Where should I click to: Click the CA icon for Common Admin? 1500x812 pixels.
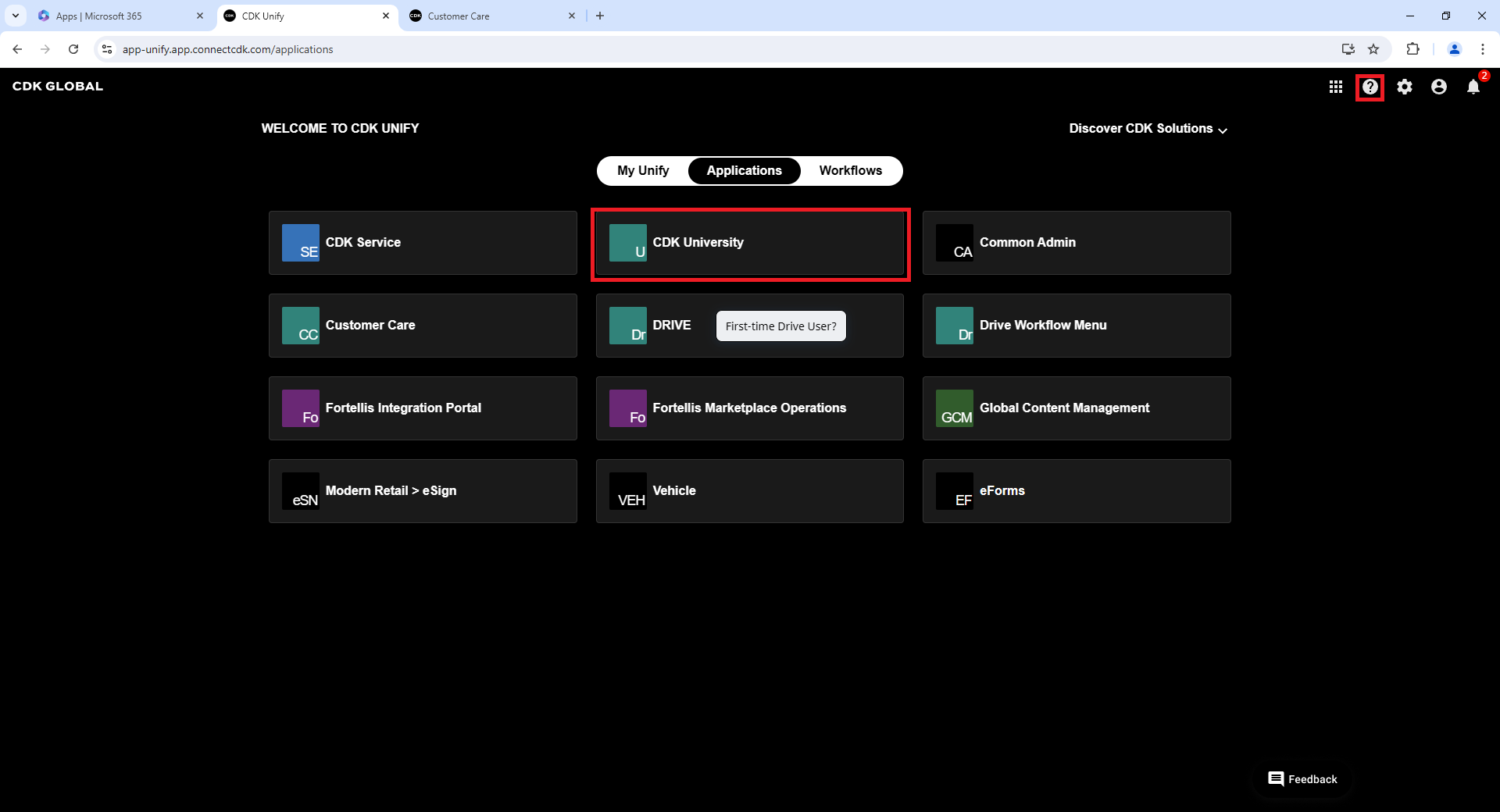tap(955, 243)
